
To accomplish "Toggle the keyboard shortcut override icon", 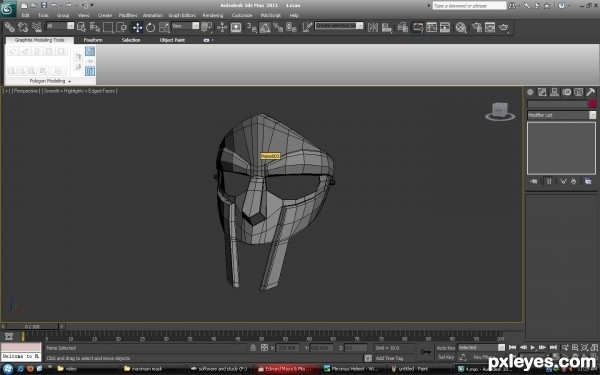I will coord(236,27).
